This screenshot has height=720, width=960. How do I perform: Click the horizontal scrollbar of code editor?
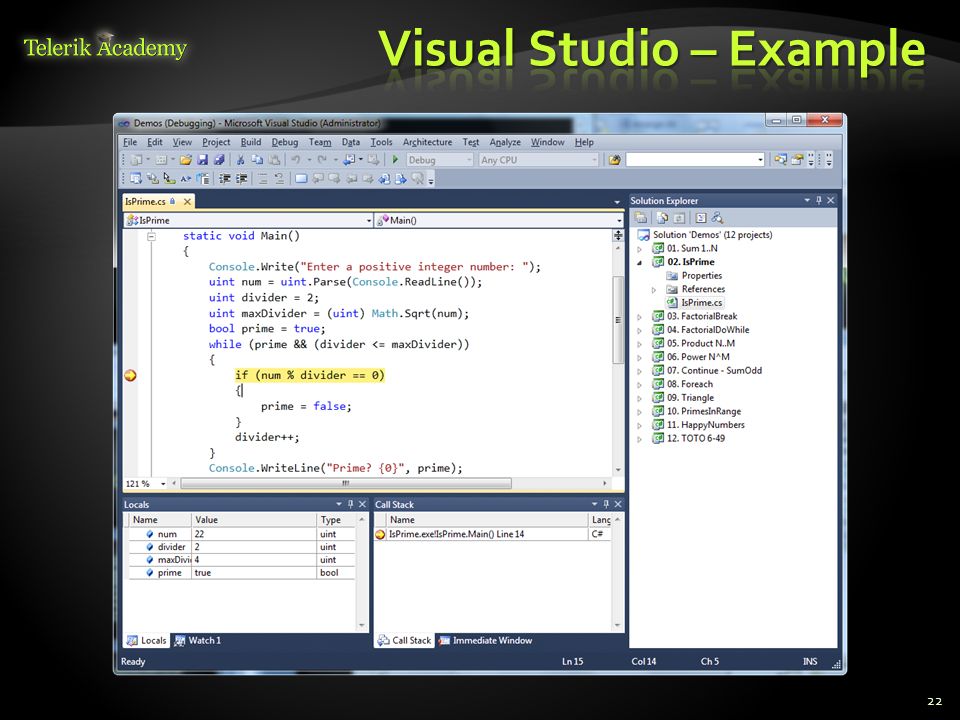[346, 484]
